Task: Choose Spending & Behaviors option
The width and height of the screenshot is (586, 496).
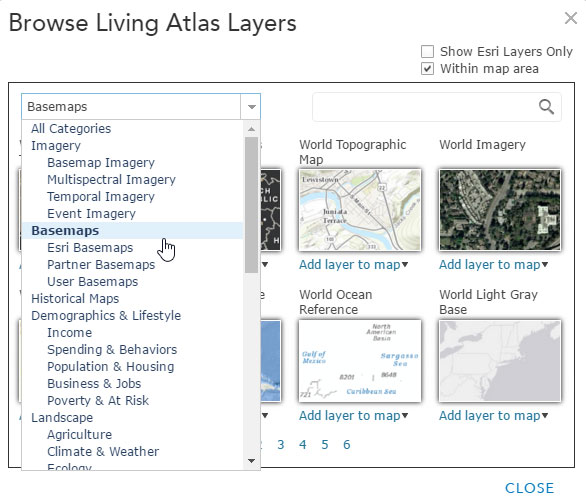Action: click(112, 350)
